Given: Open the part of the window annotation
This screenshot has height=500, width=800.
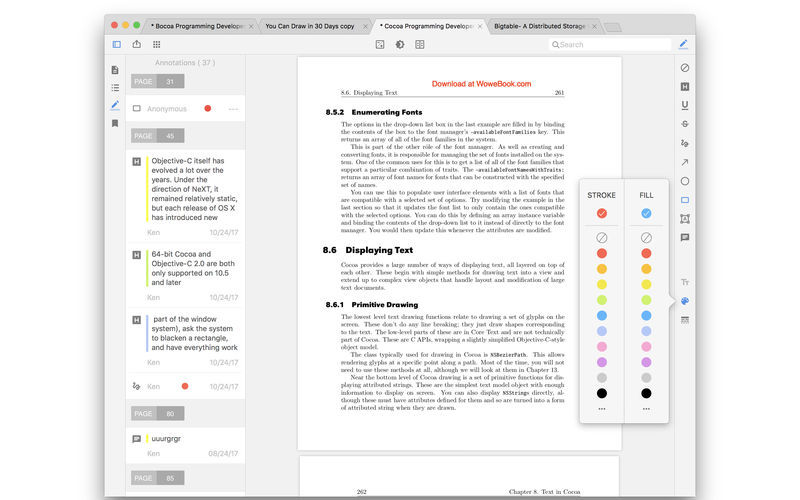Looking at the screenshot, I should pyautogui.click(x=185, y=340).
